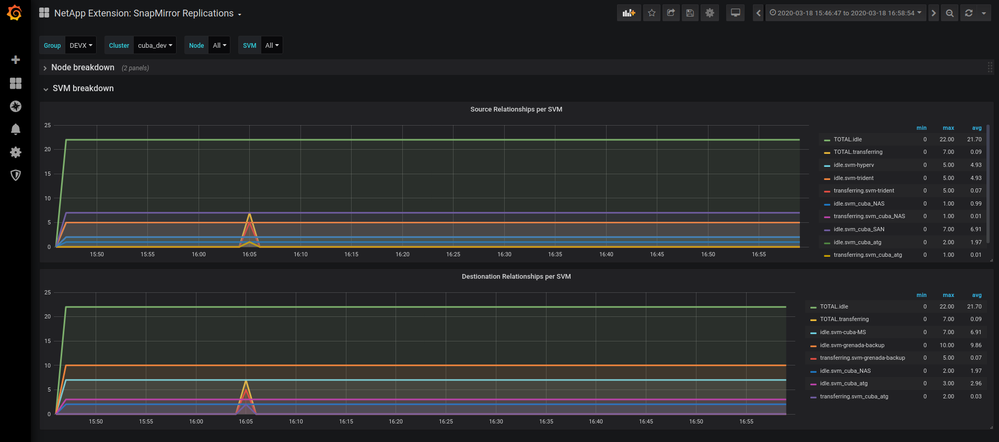Sort Destination legend by avg column
This screenshot has width=999, height=442.
coord(977,296)
